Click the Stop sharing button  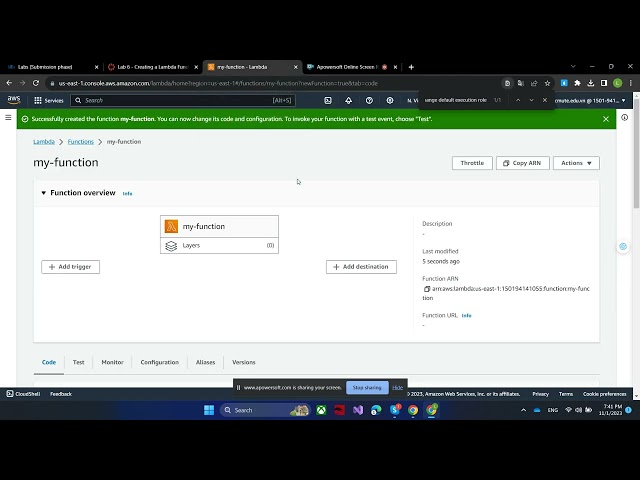(x=367, y=387)
